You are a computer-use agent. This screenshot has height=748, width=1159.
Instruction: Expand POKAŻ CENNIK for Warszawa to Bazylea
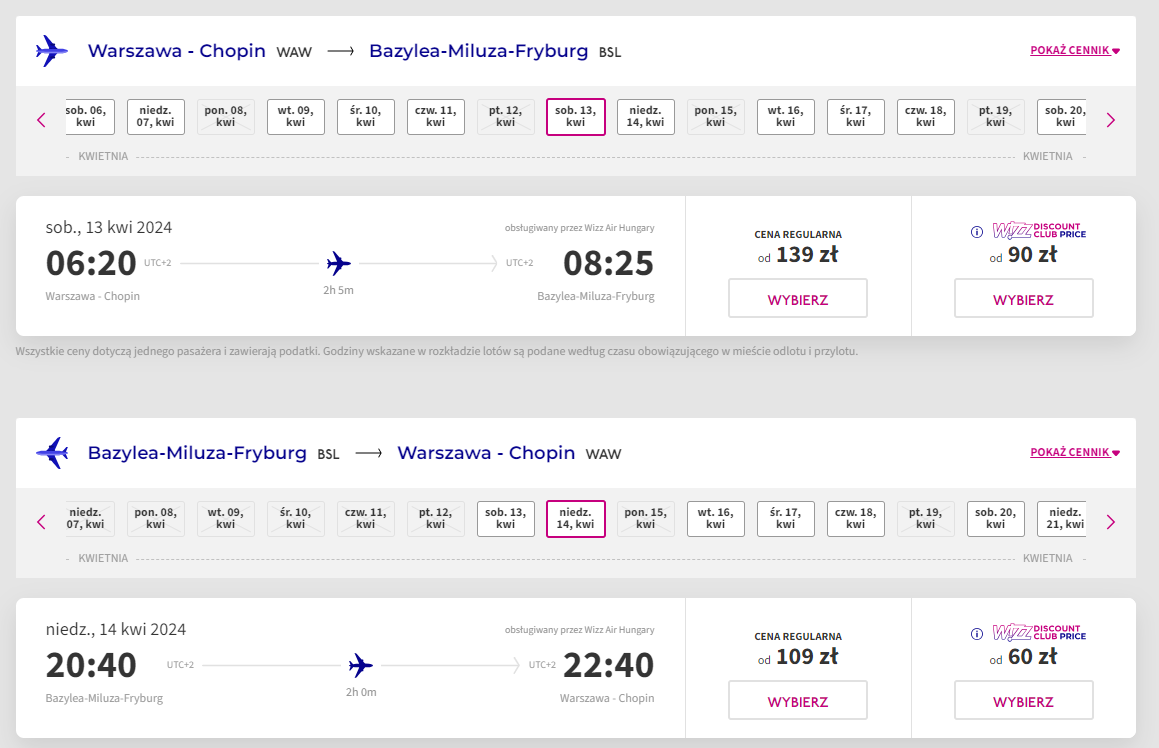(1075, 50)
